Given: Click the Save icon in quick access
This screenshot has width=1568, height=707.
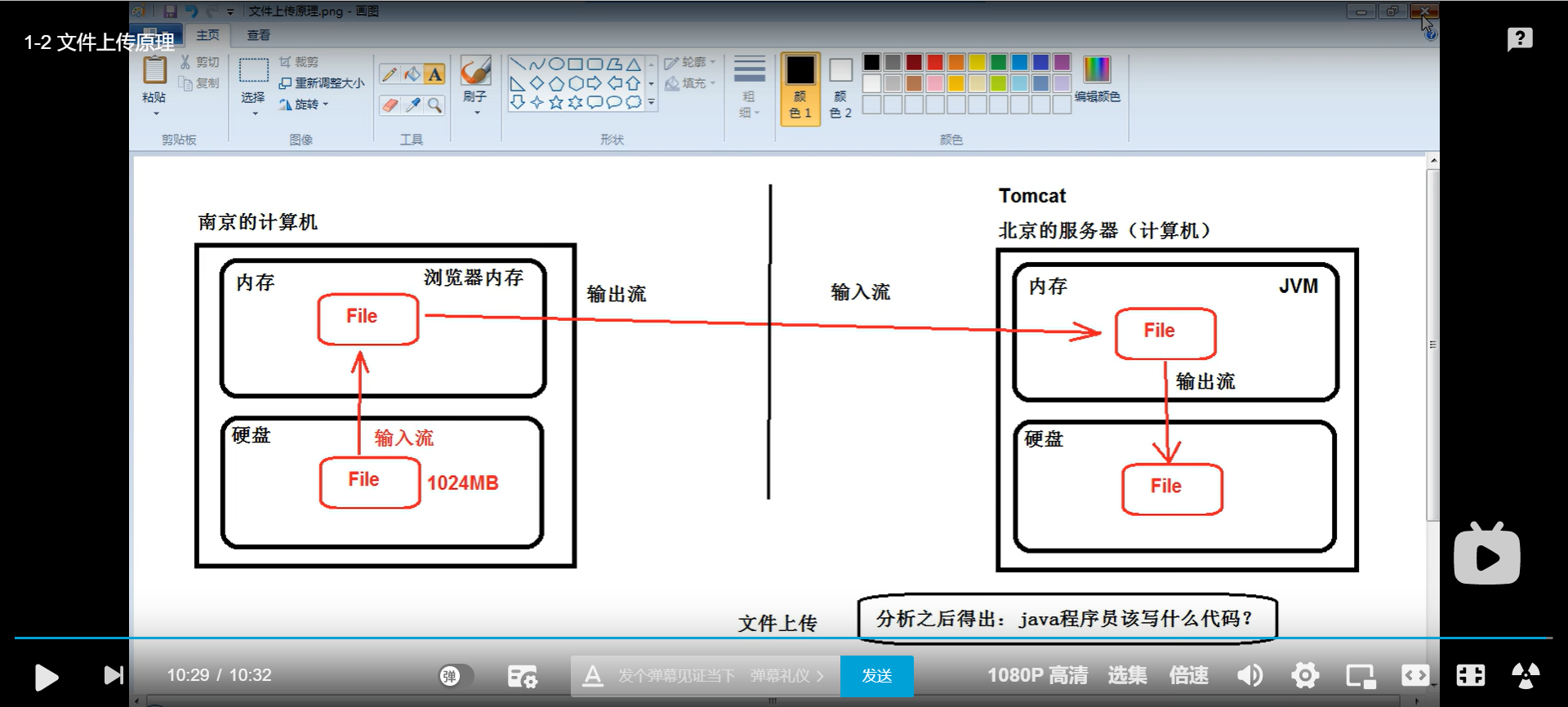Looking at the screenshot, I should pos(170,11).
